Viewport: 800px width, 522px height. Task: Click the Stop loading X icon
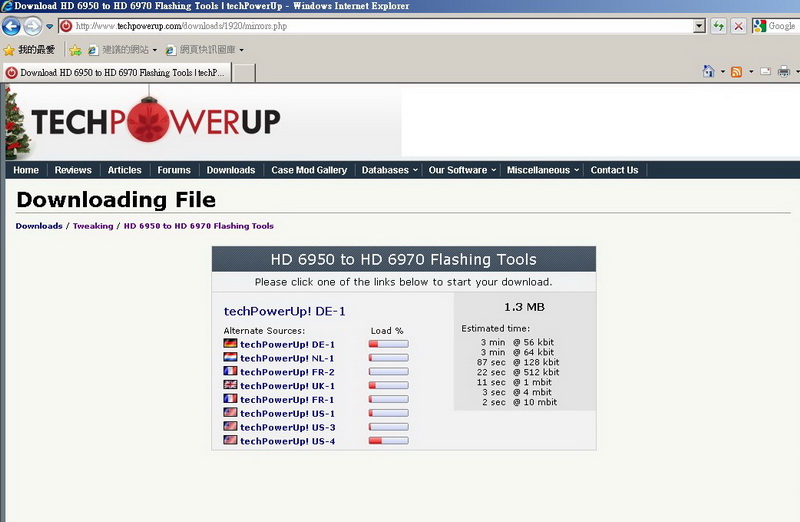click(x=738, y=26)
